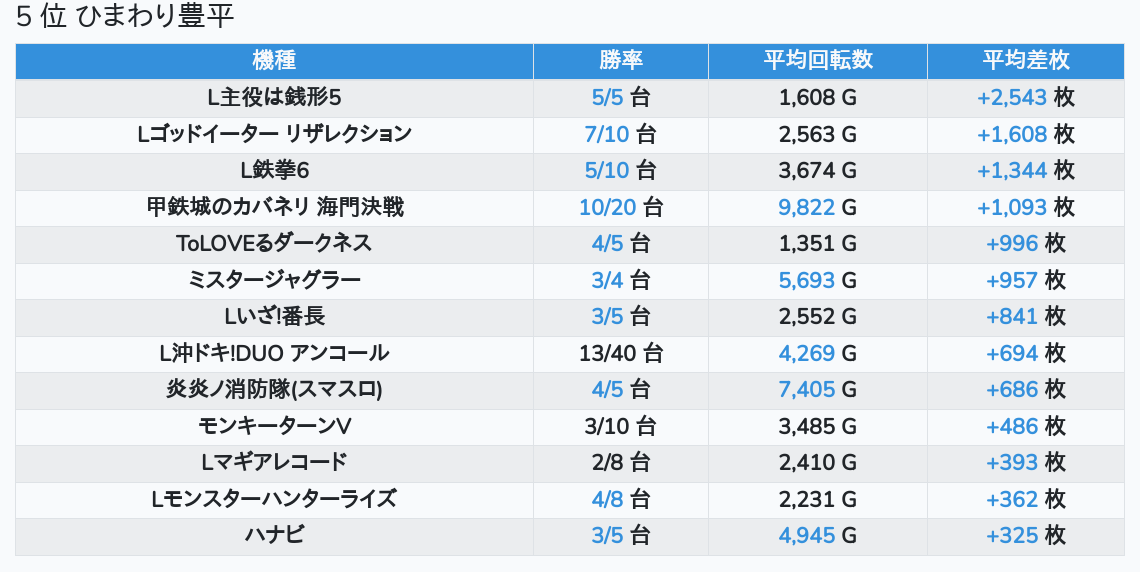
Task: Select the Lいざ!番長 row name
Action: tap(274, 317)
